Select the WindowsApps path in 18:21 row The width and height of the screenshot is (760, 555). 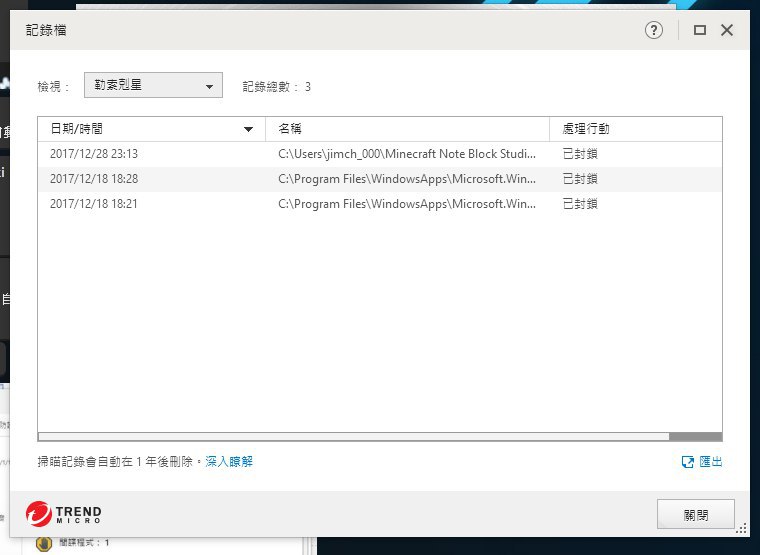407,204
